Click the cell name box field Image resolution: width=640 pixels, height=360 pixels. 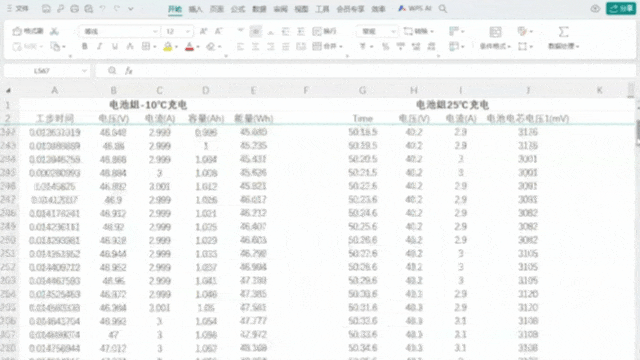[47, 71]
